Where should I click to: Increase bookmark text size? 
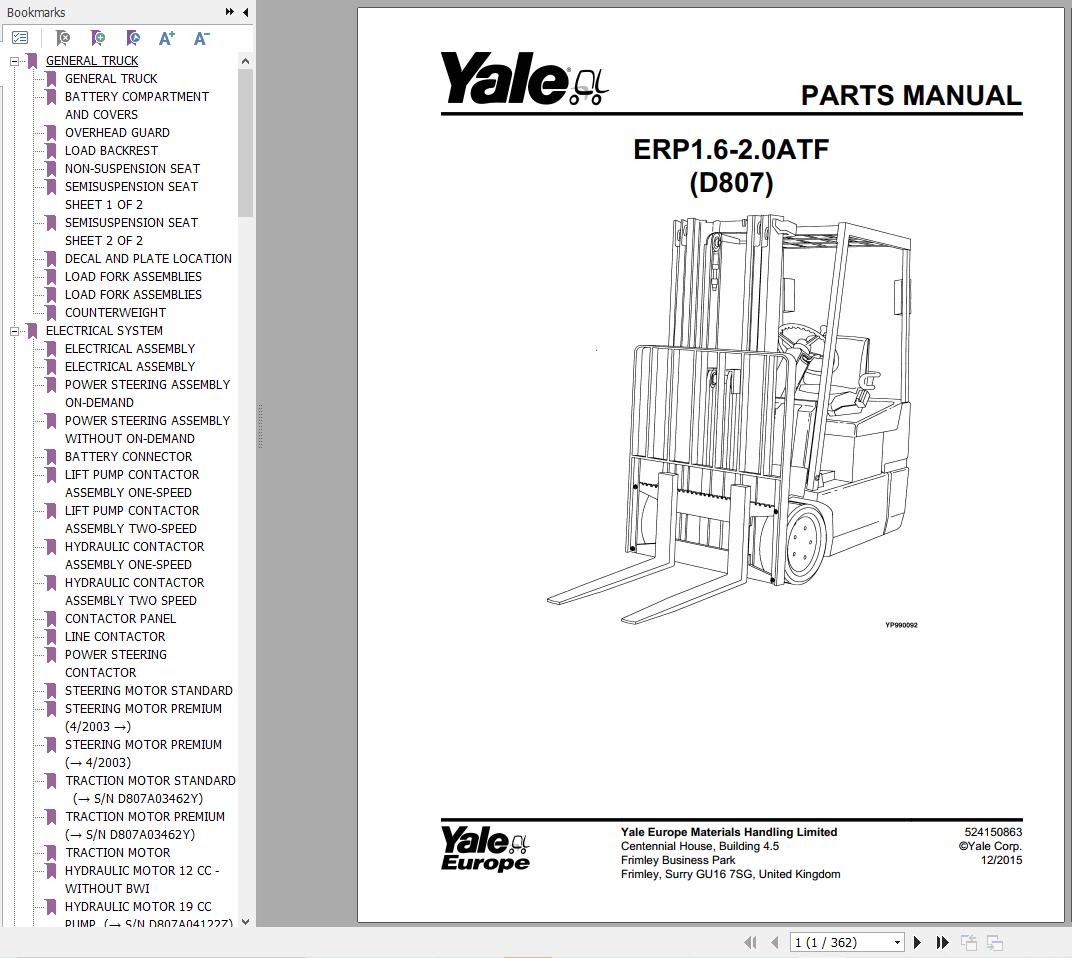(167, 38)
